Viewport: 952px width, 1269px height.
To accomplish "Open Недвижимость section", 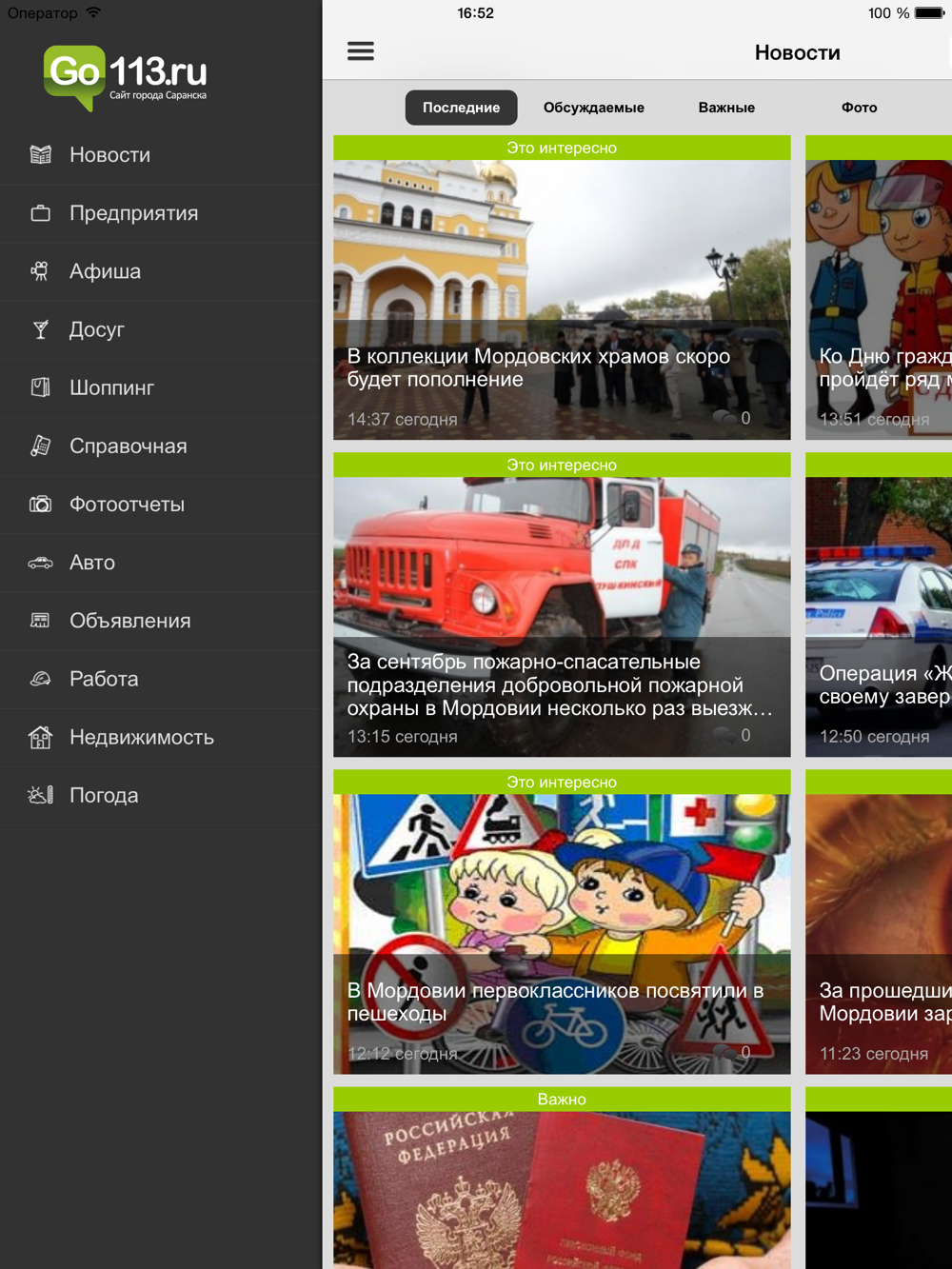I will click(x=161, y=737).
